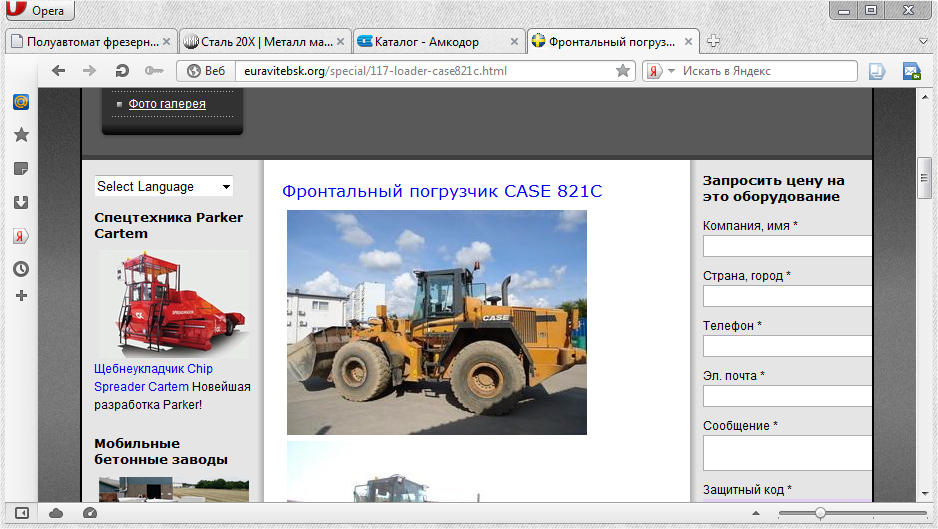Select the 'Фронтальный погруз...' tab
This screenshot has width=938, height=529.
coord(613,42)
